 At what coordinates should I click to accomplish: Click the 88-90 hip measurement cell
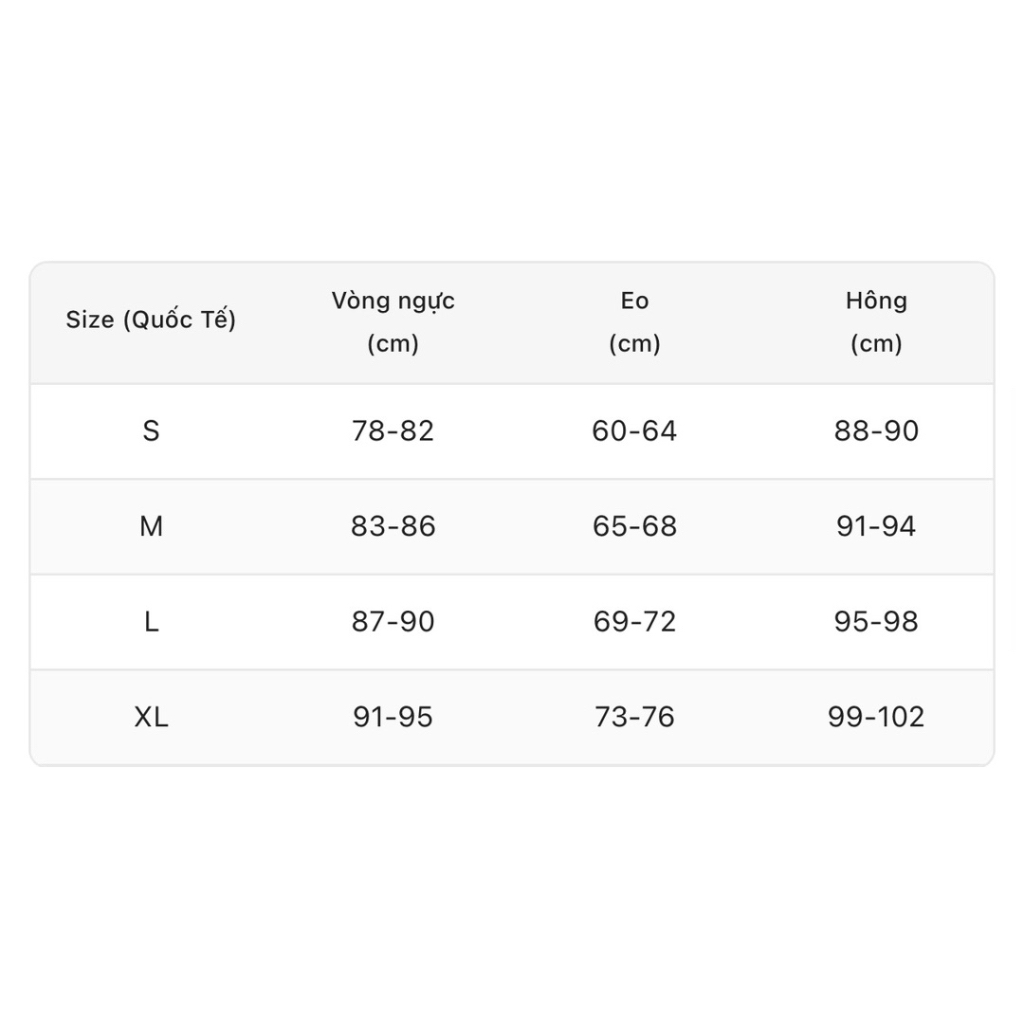876,431
